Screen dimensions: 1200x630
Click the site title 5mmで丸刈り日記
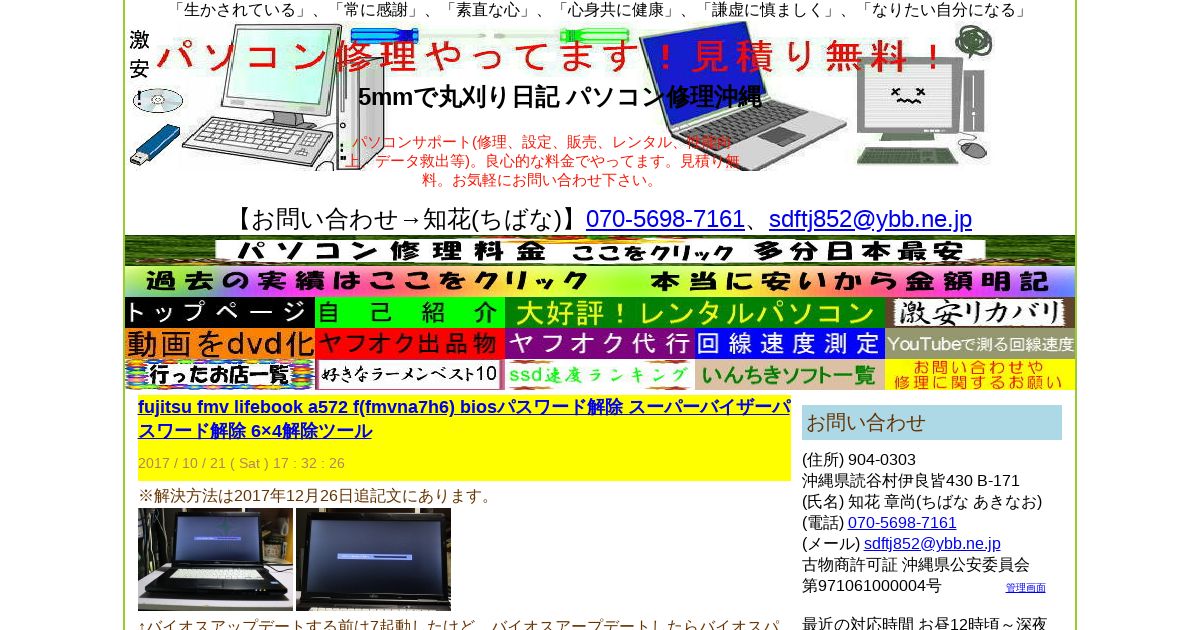(559, 97)
